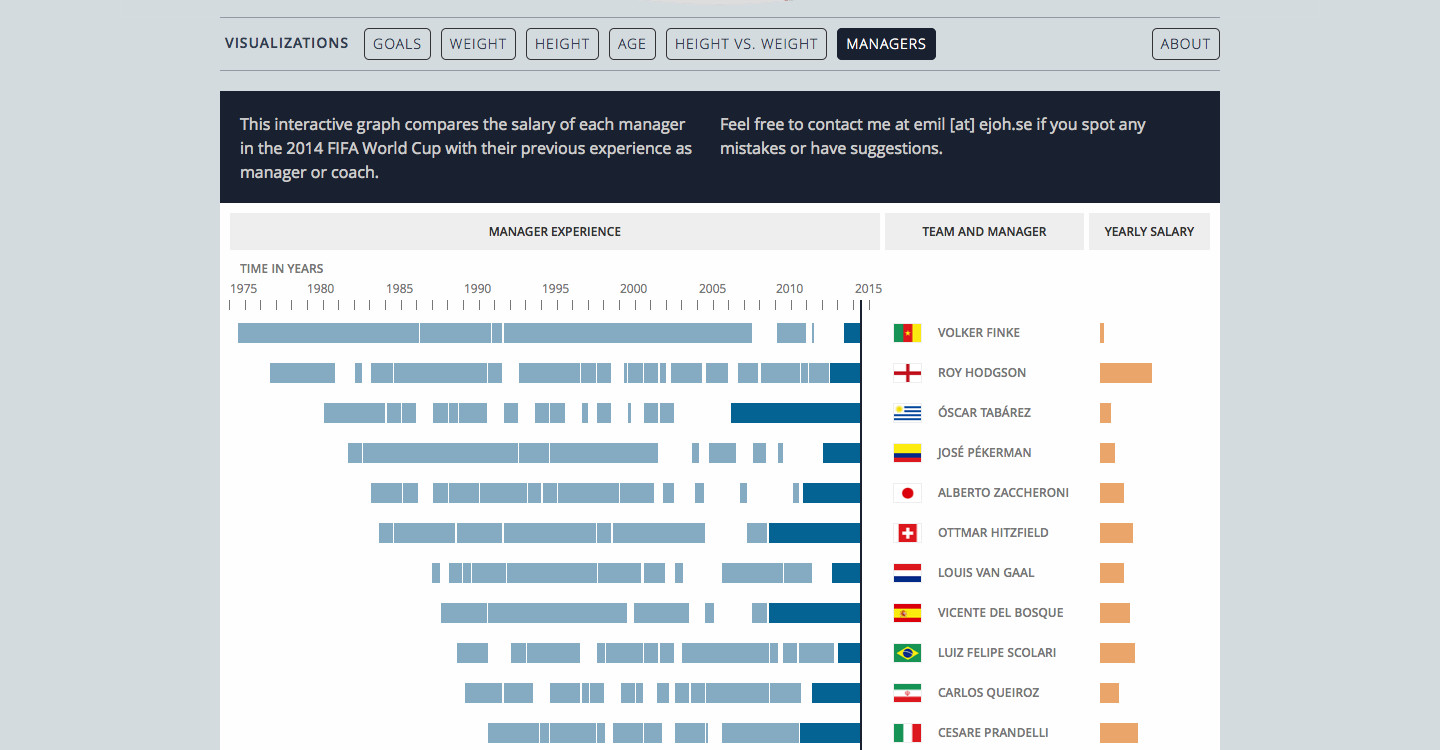Click the Japan flag beside Alberto Zaccheroni

(x=907, y=493)
